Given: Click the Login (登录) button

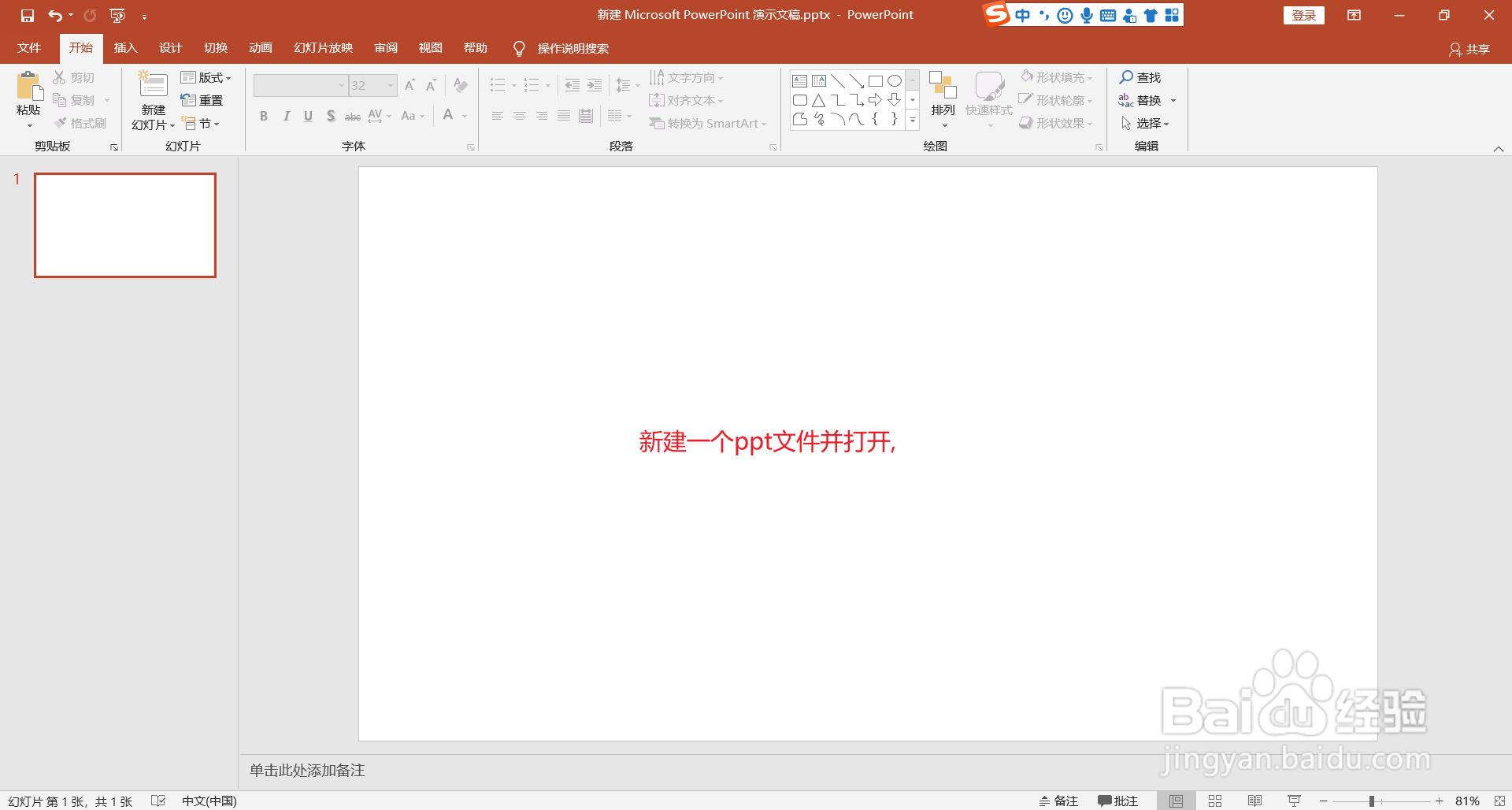Looking at the screenshot, I should (1303, 15).
